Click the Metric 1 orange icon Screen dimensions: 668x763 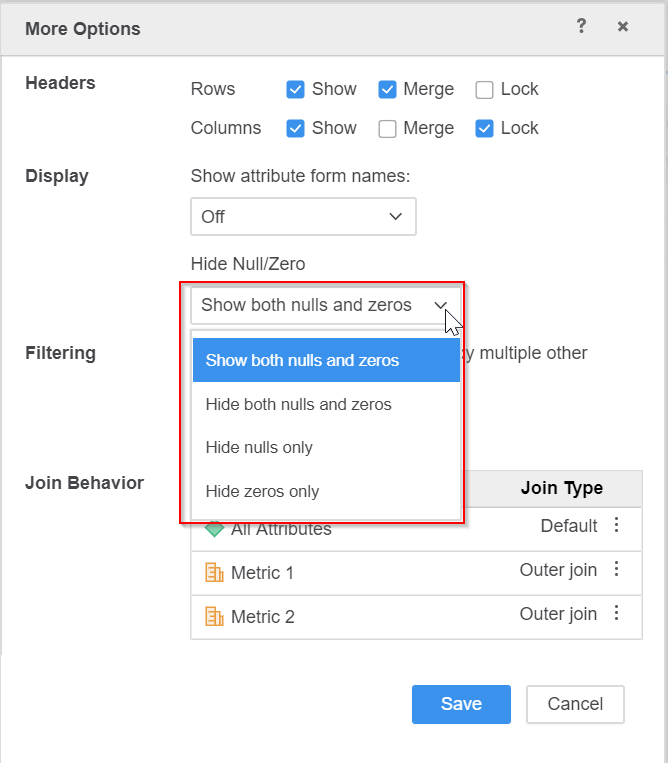(214, 573)
